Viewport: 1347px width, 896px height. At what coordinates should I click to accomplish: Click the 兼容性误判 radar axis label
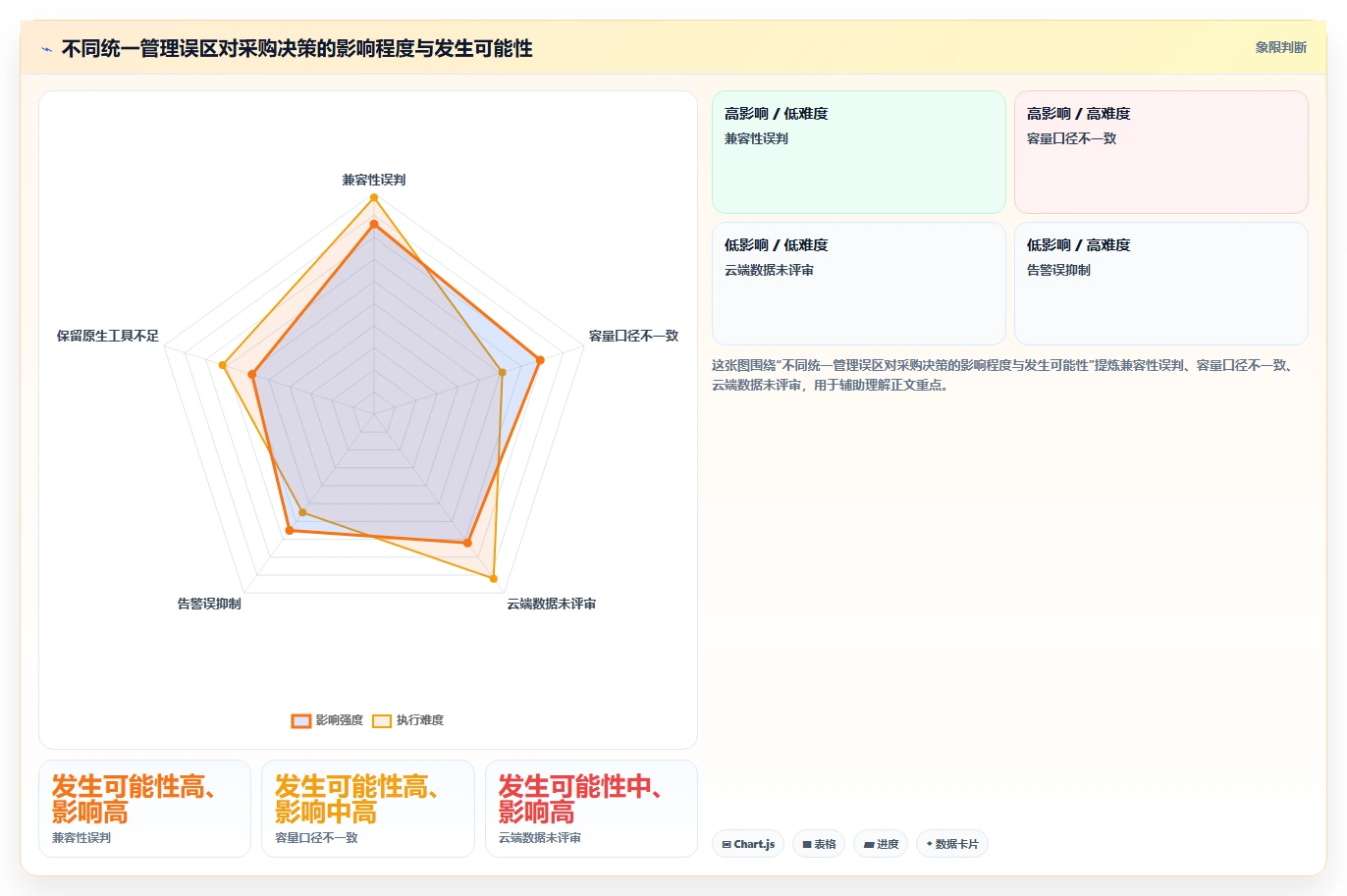[374, 180]
